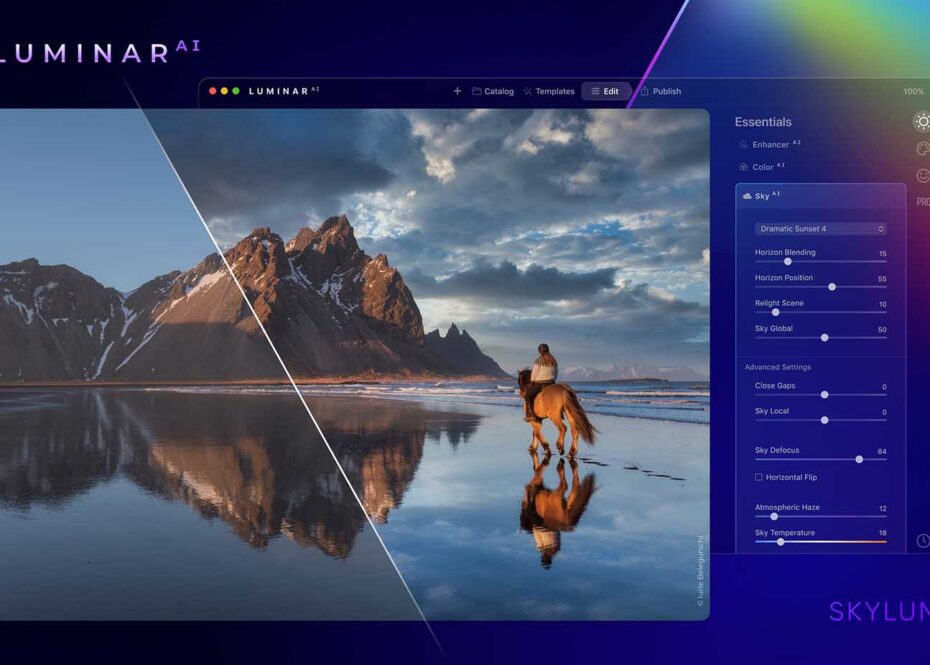Select the Portrait face icon

pyautogui.click(x=923, y=176)
